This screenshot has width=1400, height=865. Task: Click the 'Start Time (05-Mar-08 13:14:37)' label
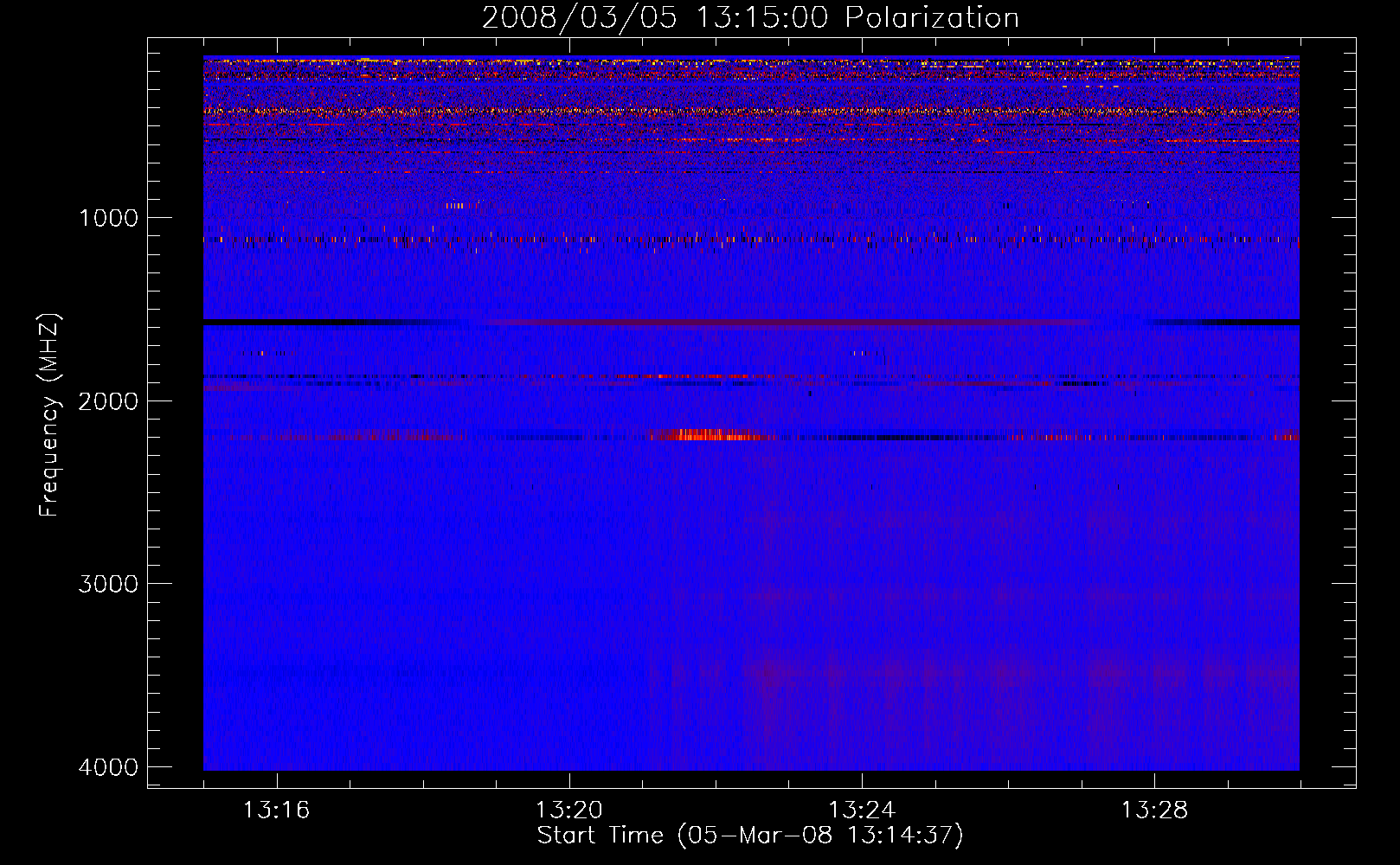[750, 836]
